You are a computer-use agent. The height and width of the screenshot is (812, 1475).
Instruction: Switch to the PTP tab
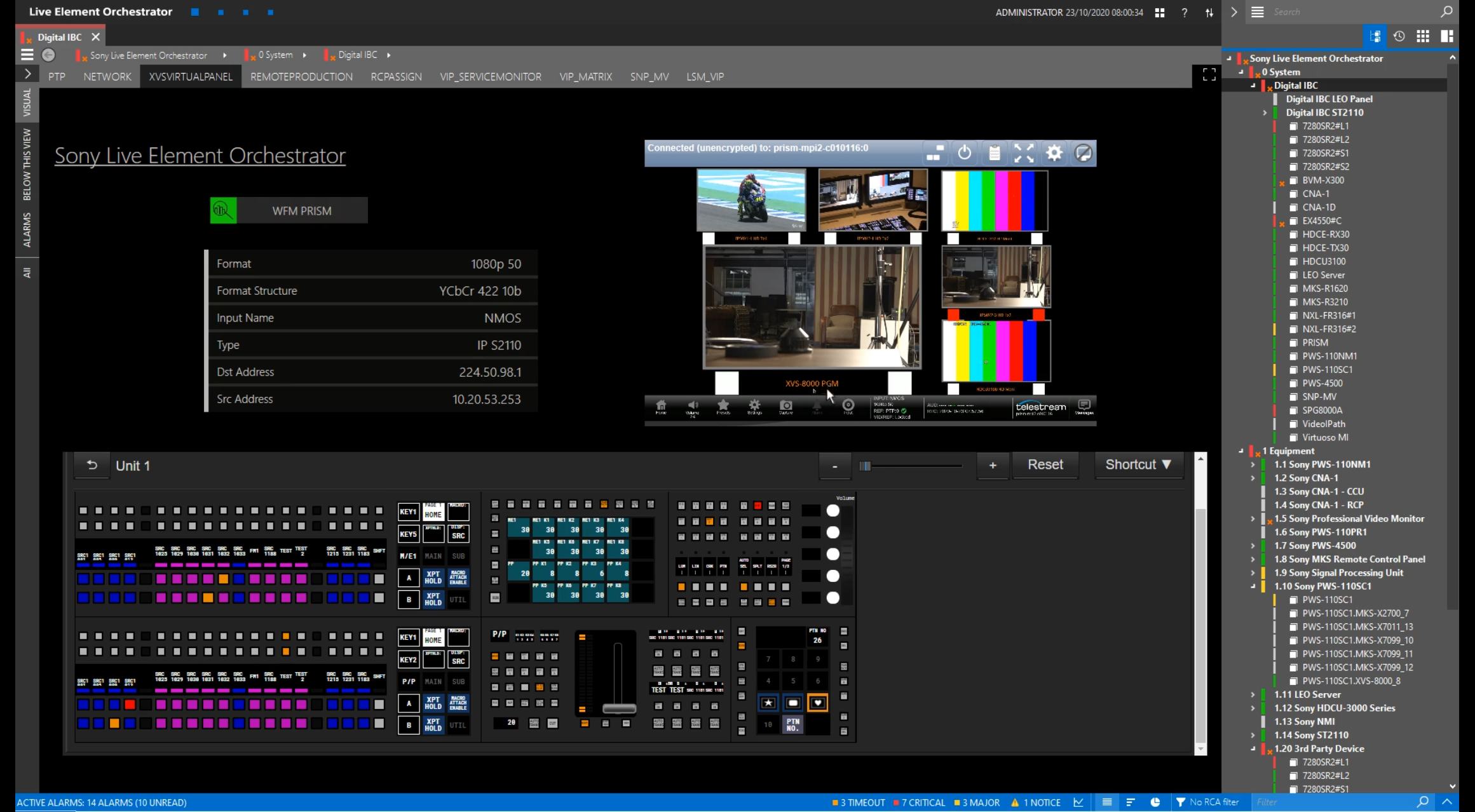point(57,76)
